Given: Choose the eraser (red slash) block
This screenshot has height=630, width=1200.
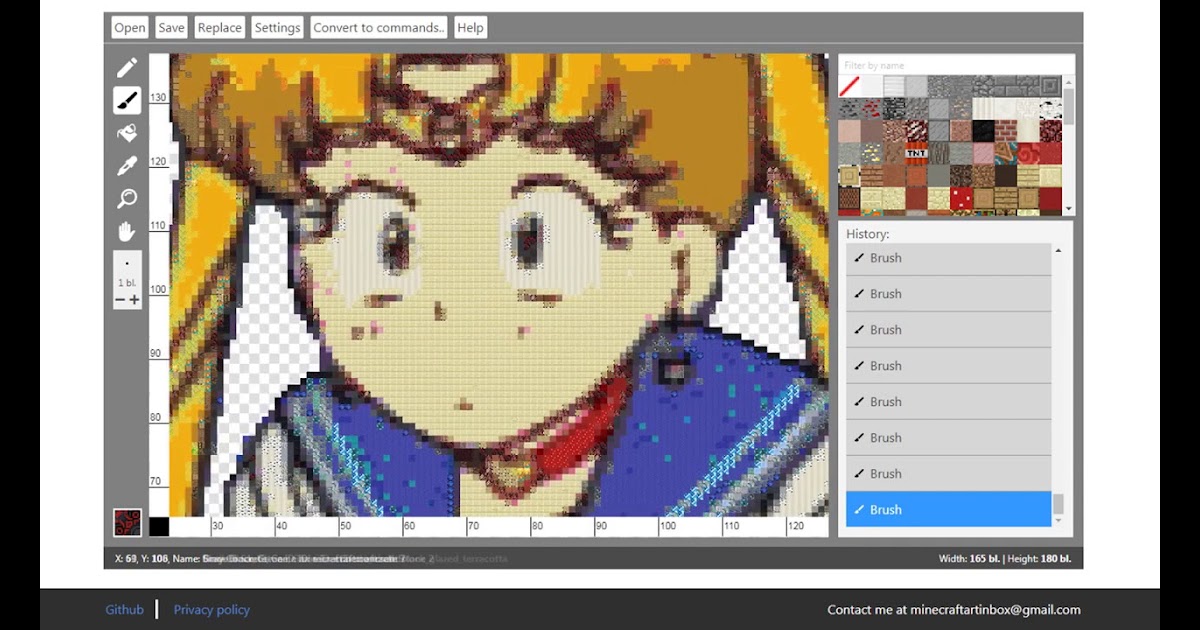Looking at the screenshot, I should coord(849,85).
